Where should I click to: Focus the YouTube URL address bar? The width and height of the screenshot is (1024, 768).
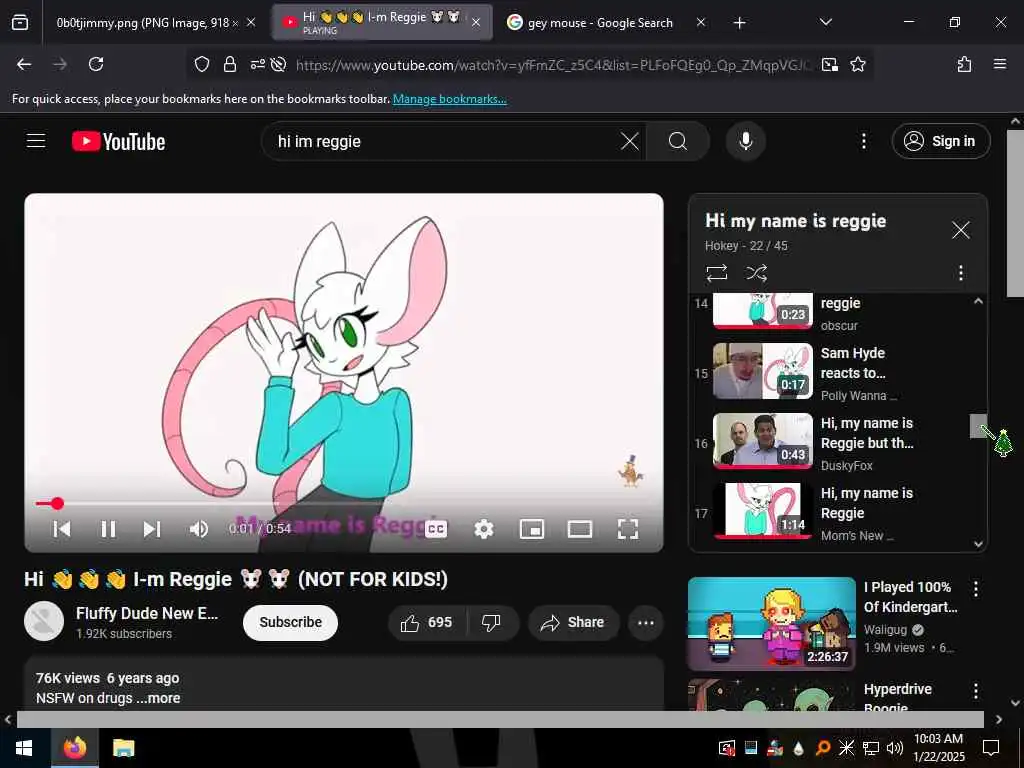[552, 65]
